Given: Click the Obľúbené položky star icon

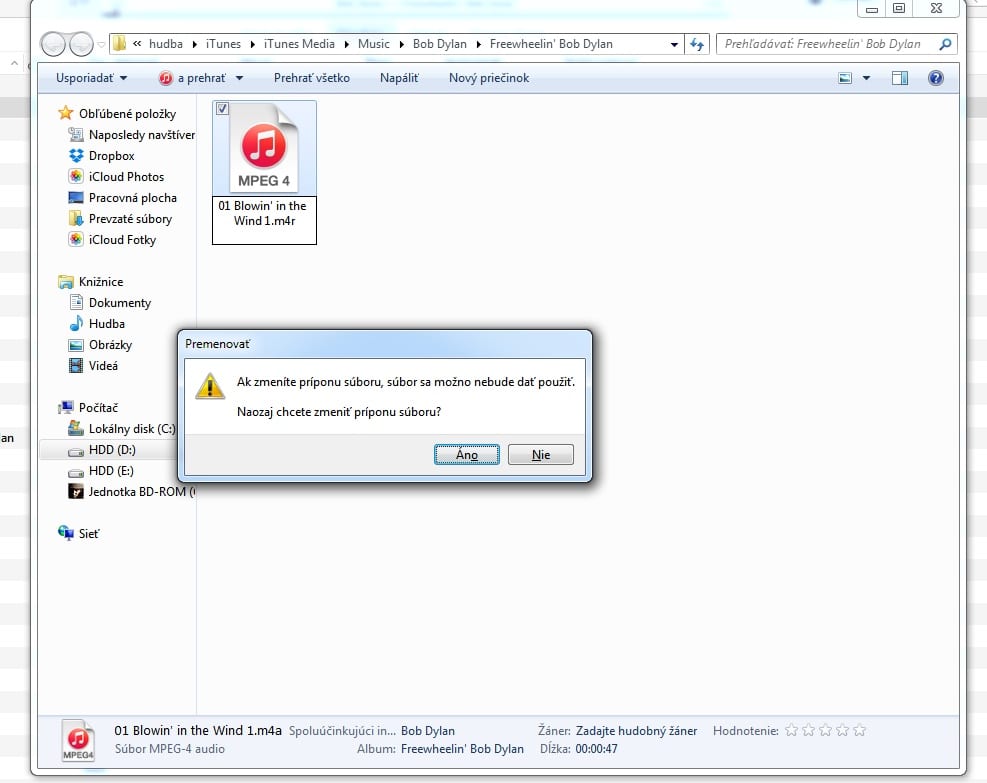Looking at the screenshot, I should [65, 113].
